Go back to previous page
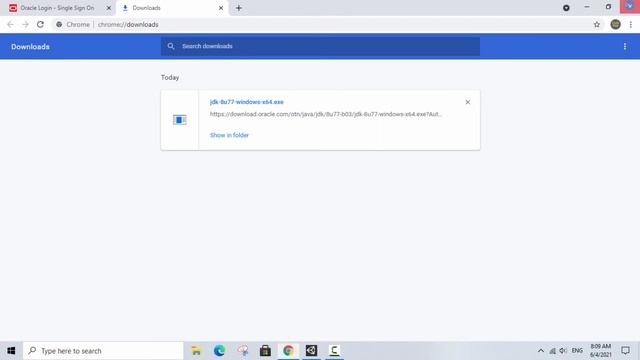Viewport: 640px width, 360px height. (10, 24)
